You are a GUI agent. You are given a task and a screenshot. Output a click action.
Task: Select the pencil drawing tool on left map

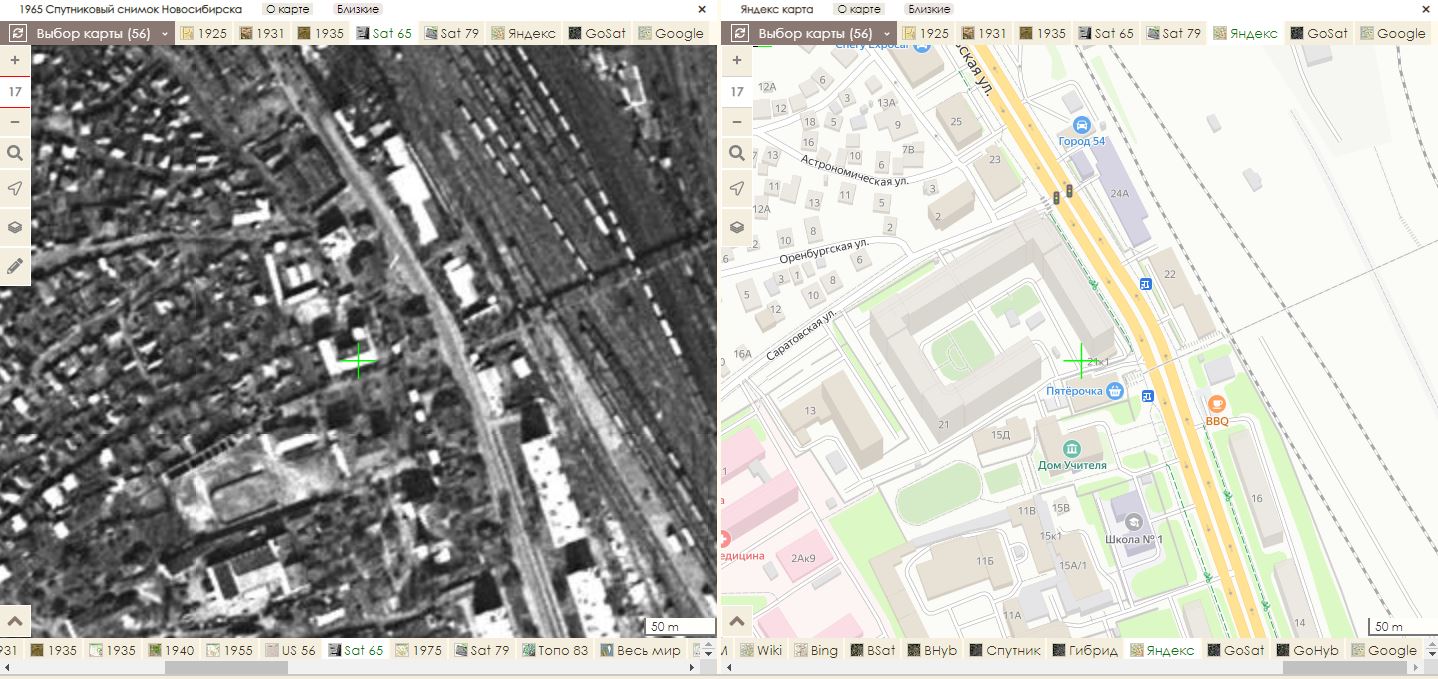pos(15,265)
